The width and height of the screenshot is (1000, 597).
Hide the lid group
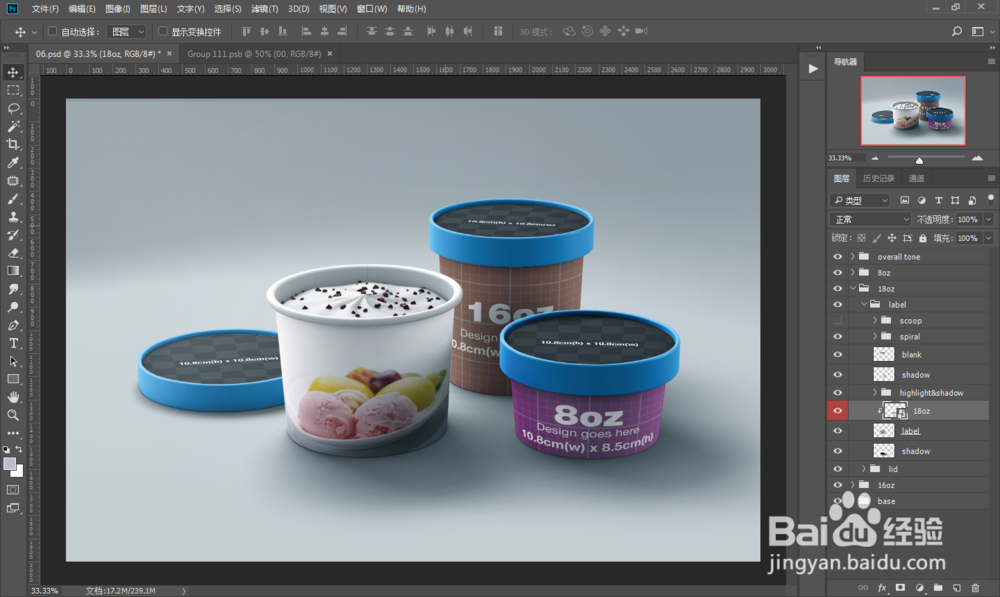pos(837,469)
